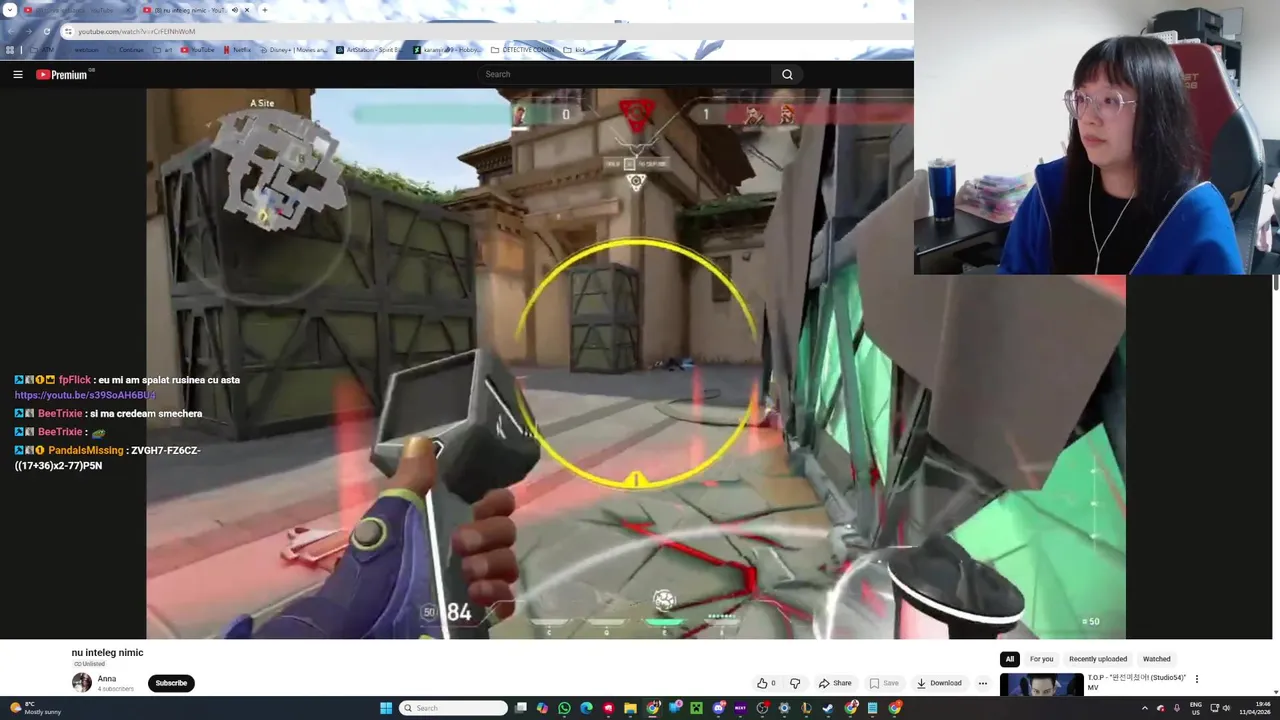This screenshot has height=720, width=1280.
Task: Click the youtu.be link in chat overlay
Action: tap(85, 395)
